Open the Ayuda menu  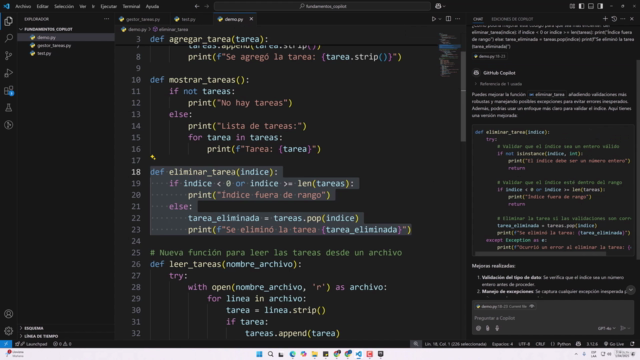tap(152, 6)
